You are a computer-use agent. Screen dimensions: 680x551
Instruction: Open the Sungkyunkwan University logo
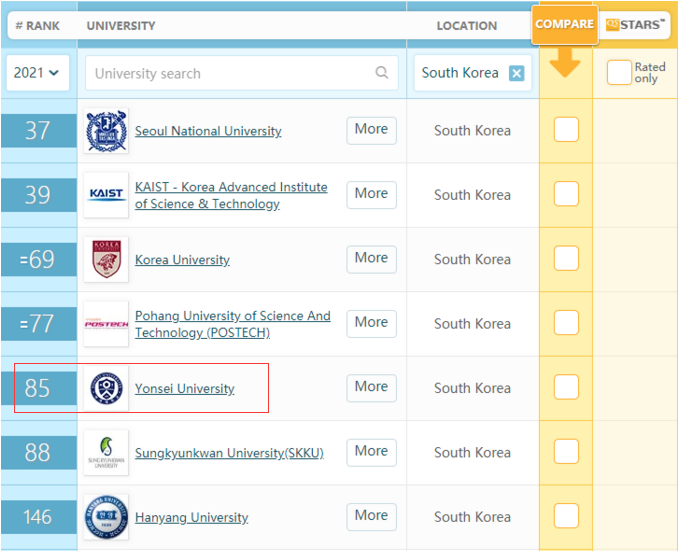(x=106, y=453)
